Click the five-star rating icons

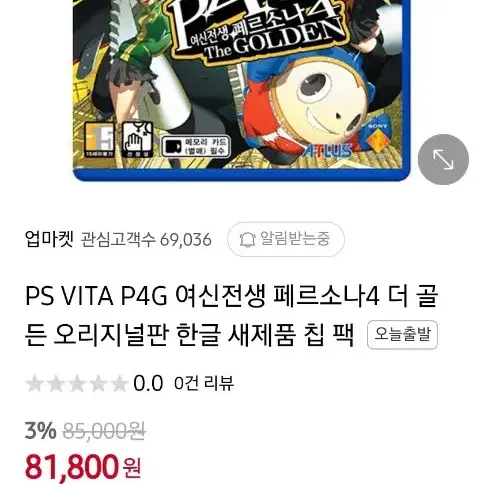(x=76, y=383)
